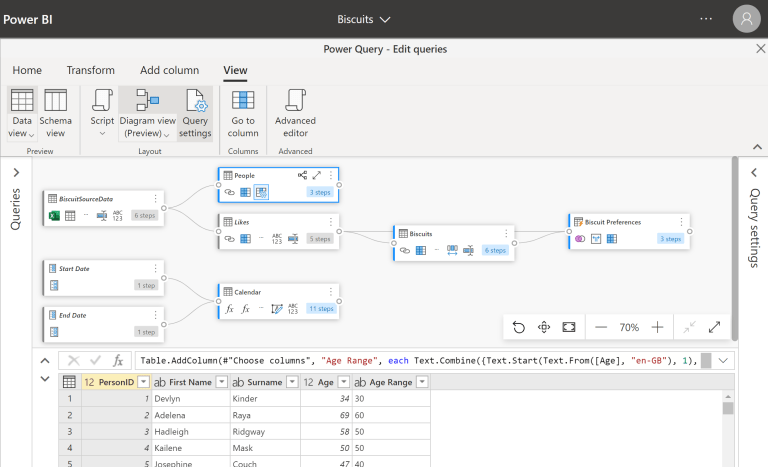Open the more options ellipsis in header
The width and height of the screenshot is (768, 467).
[x=706, y=19]
